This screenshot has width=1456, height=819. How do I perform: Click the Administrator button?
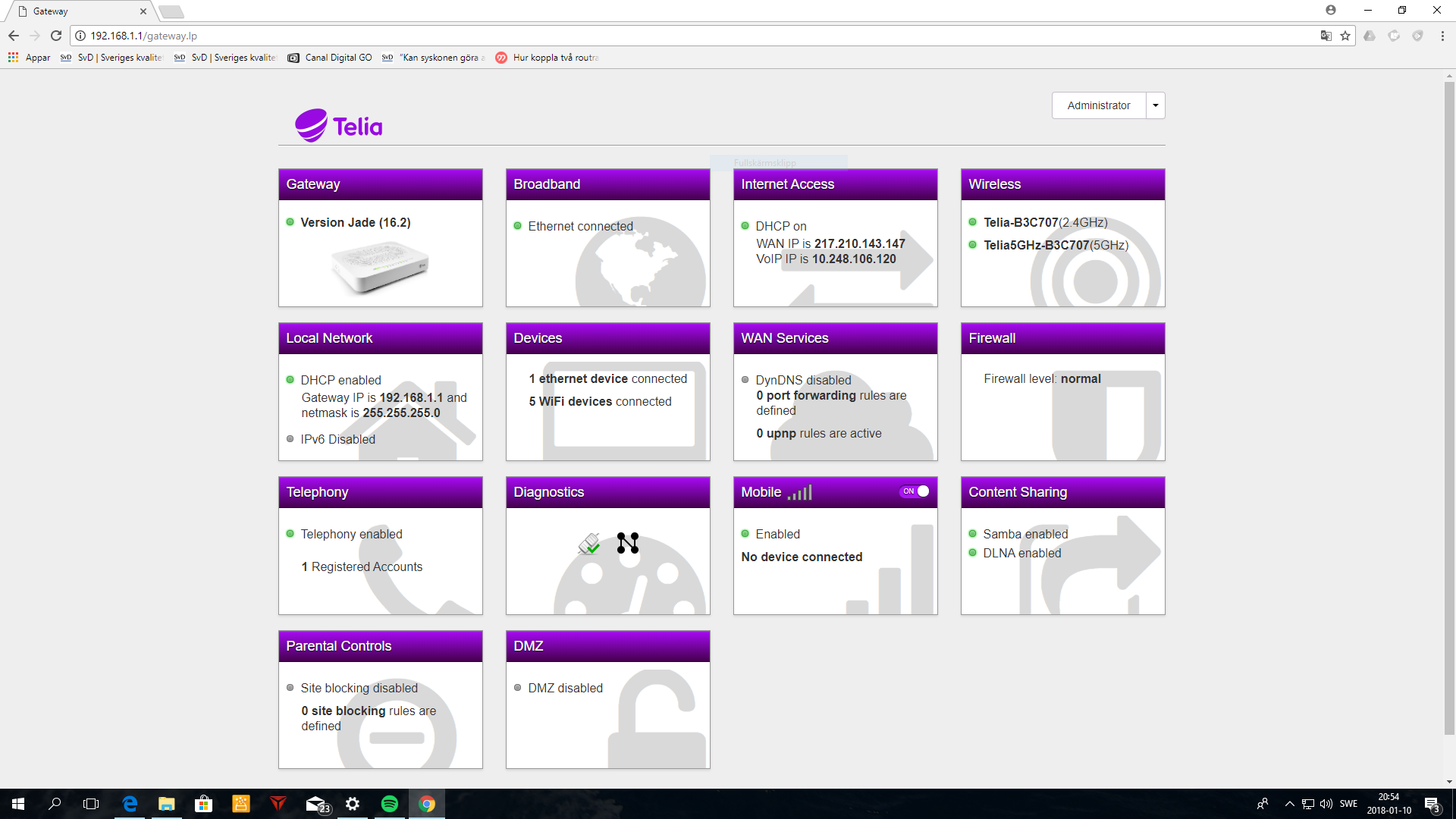1099,105
